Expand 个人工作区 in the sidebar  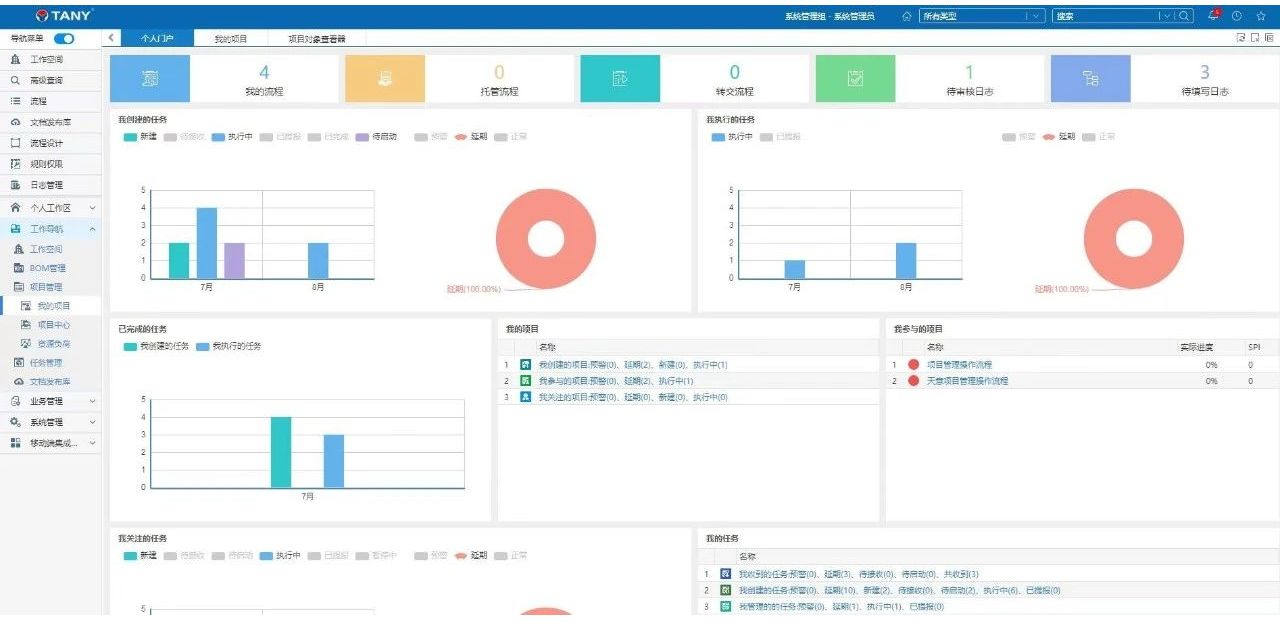point(51,208)
